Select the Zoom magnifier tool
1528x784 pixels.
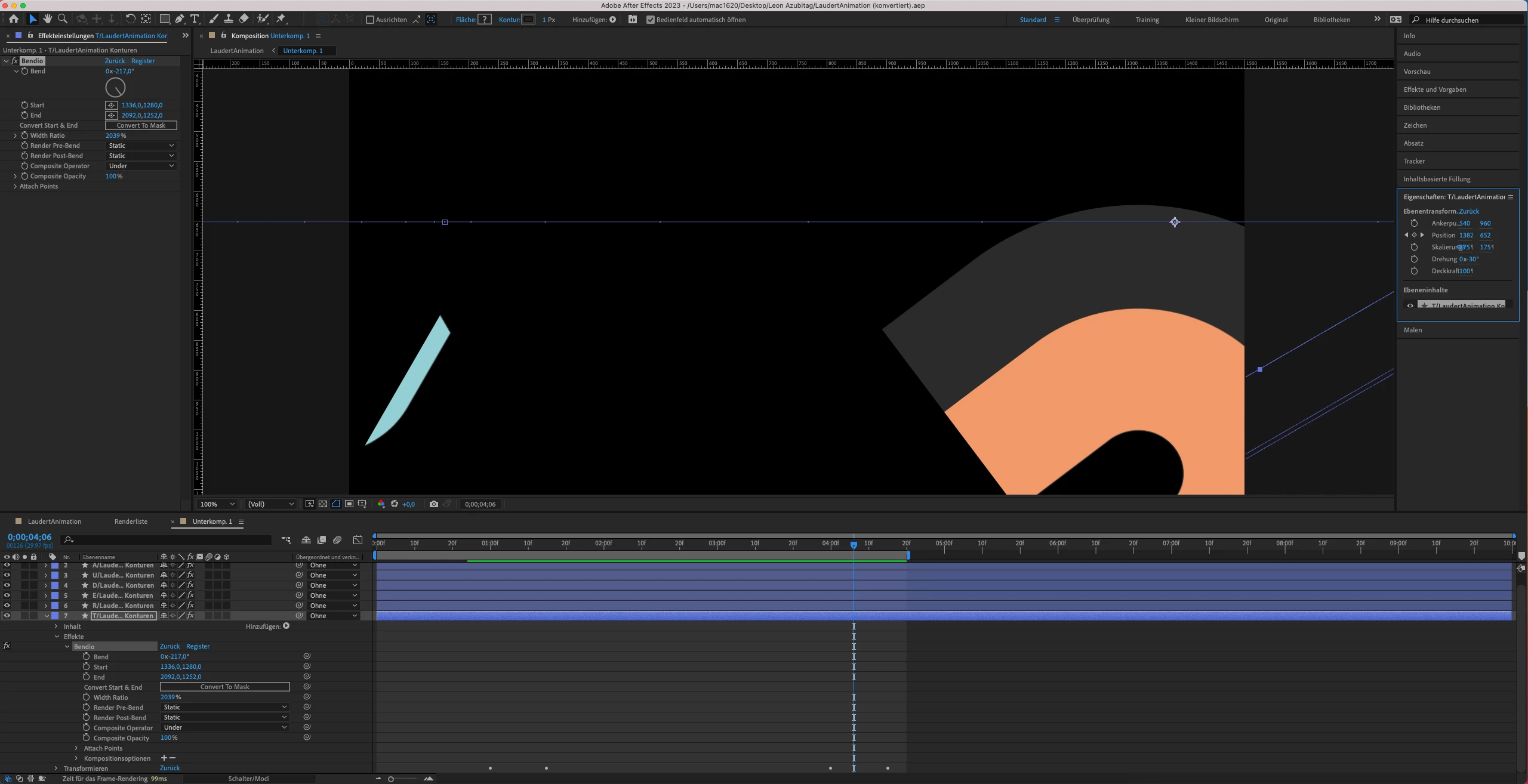[x=62, y=19]
